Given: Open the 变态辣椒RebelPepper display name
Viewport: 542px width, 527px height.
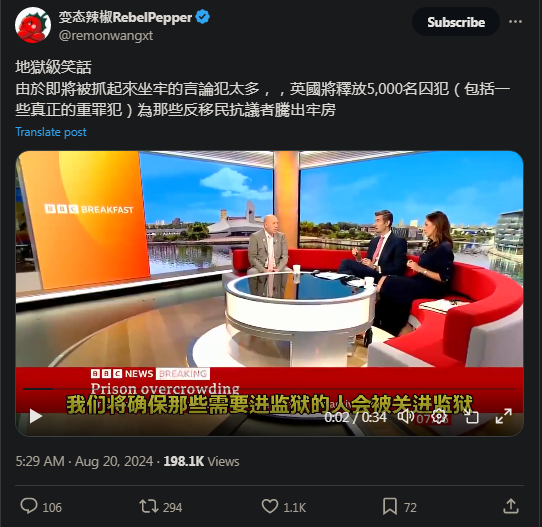Looking at the screenshot, I should click(x=125, y=17).
